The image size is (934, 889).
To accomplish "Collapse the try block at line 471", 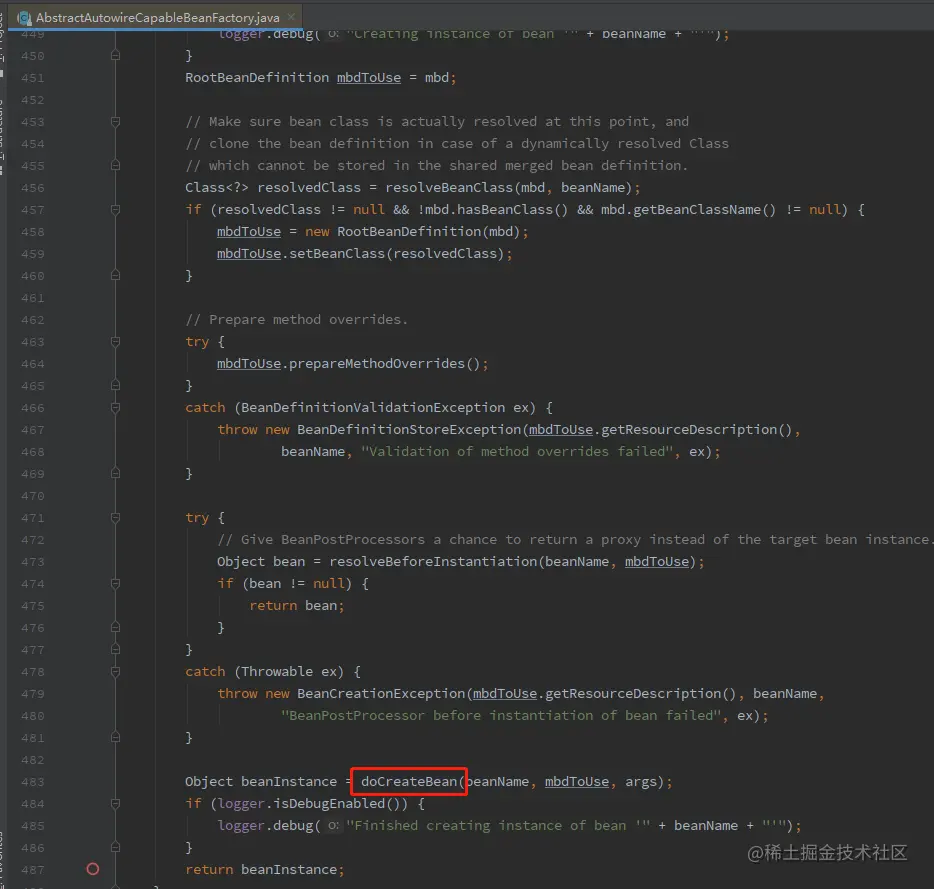I will tap(116, 518).
